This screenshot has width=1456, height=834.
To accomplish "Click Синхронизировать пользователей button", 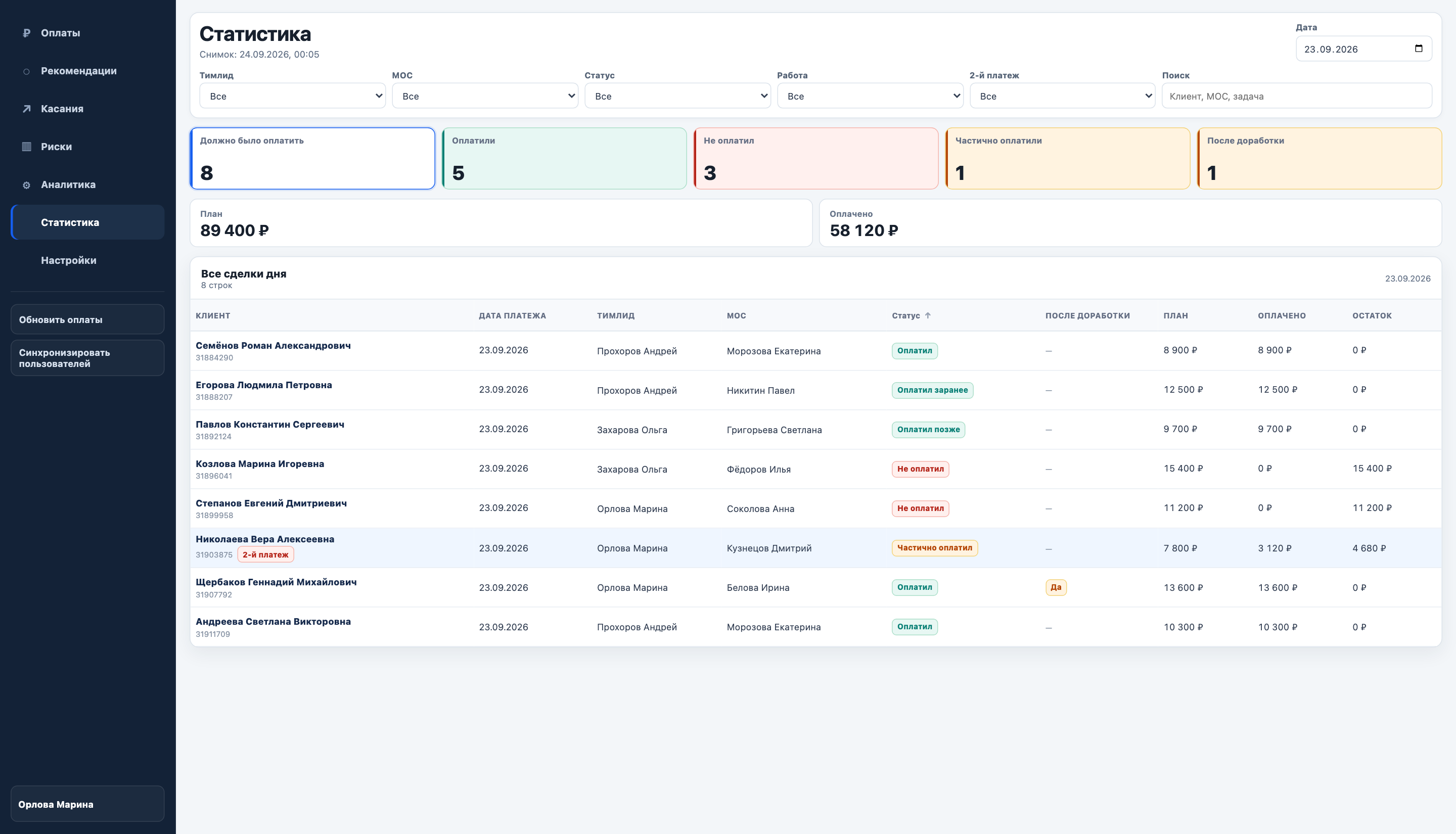I will (87, 358).
